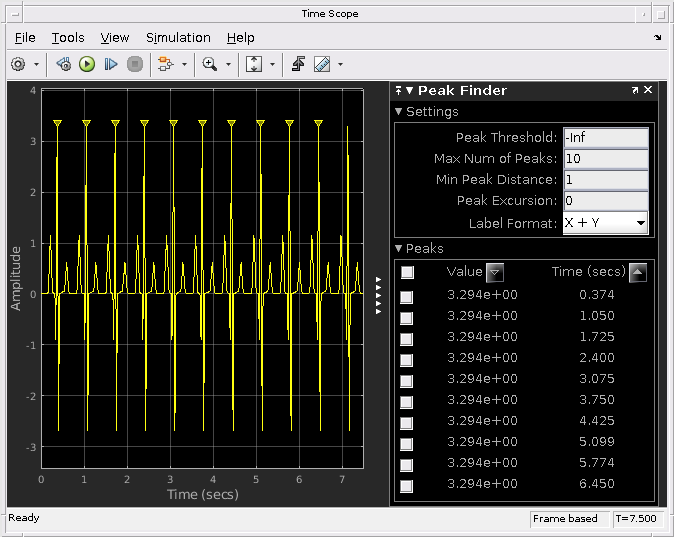The image size is (674, 537).
Task: Click the Peak Threshold input field
Action: pyautogui.click(x=606, y=138)
